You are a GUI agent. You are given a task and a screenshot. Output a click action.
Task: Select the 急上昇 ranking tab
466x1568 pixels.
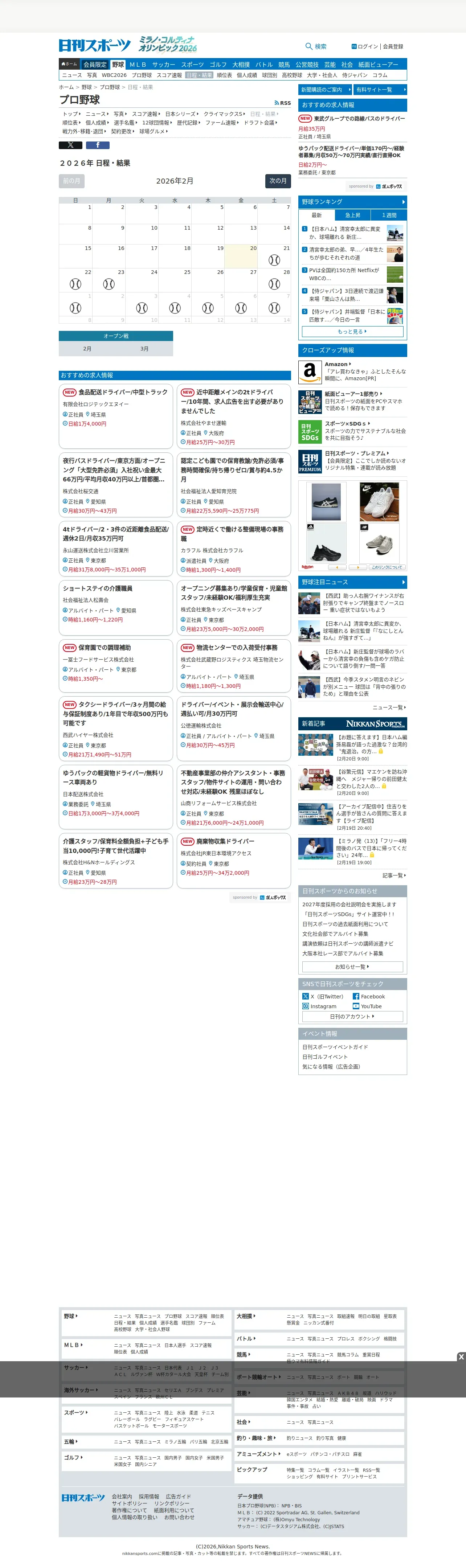(353, 215)
